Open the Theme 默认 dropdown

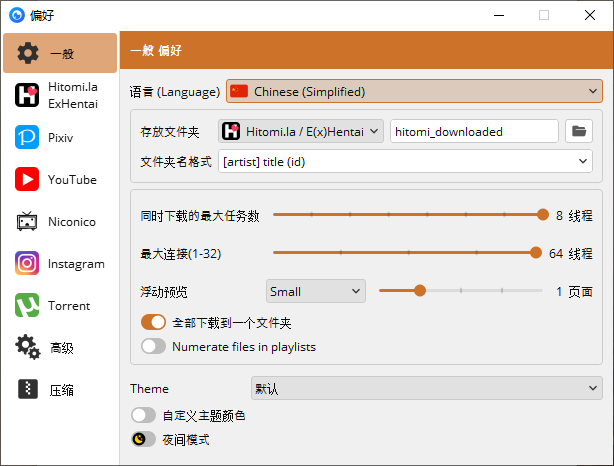point(426,388)
